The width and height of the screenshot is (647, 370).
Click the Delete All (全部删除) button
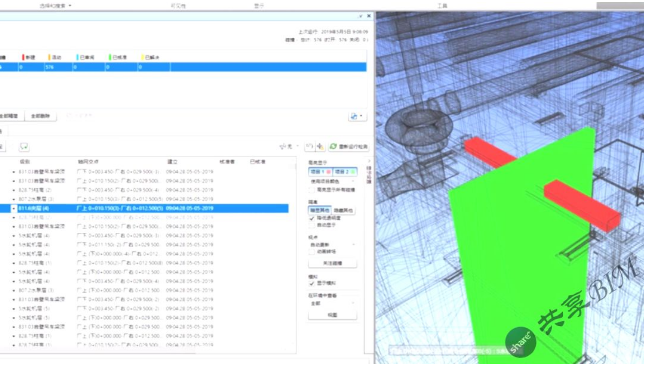(40, 116)
